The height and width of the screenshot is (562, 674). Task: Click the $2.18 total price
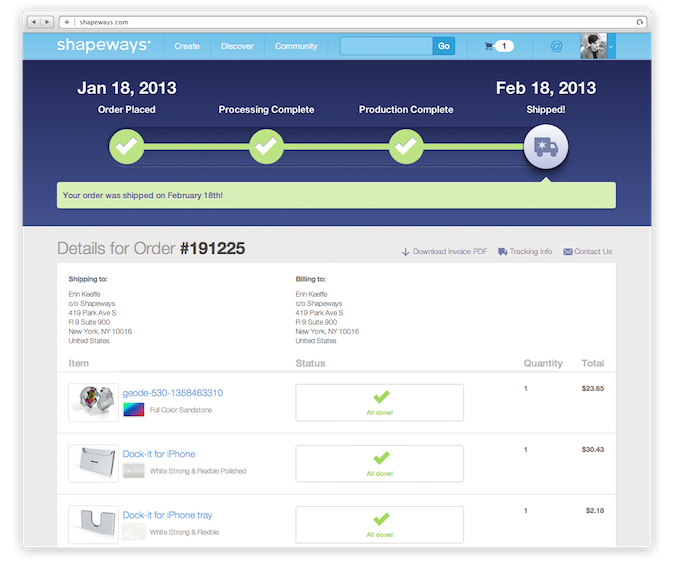pos(595,510)
